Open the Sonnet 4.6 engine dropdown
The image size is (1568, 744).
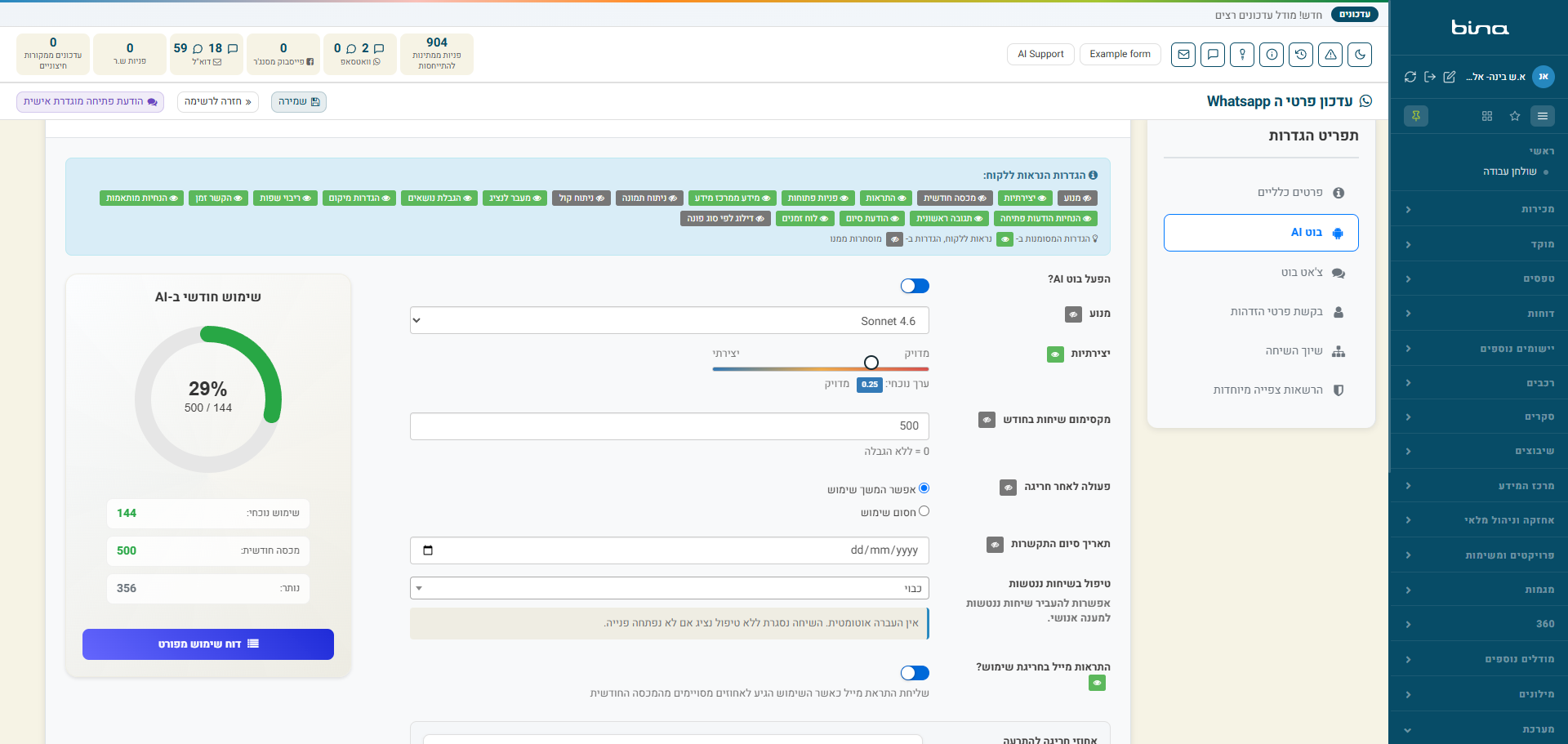(x=670, y=320)
